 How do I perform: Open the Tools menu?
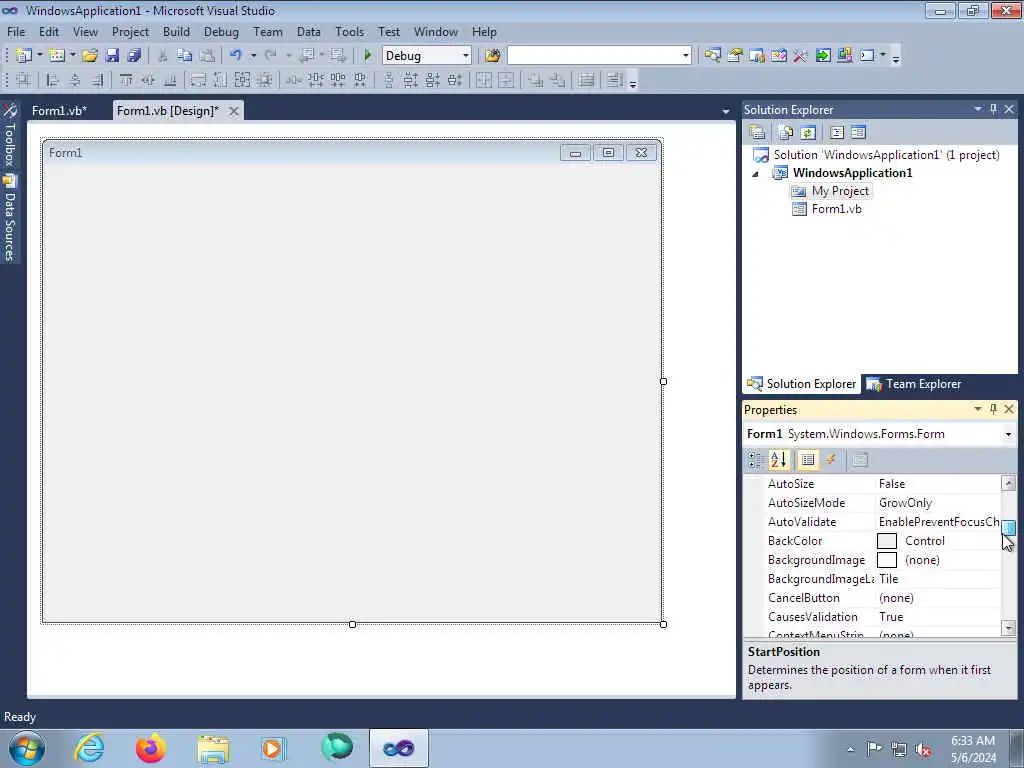pos(349,31)
